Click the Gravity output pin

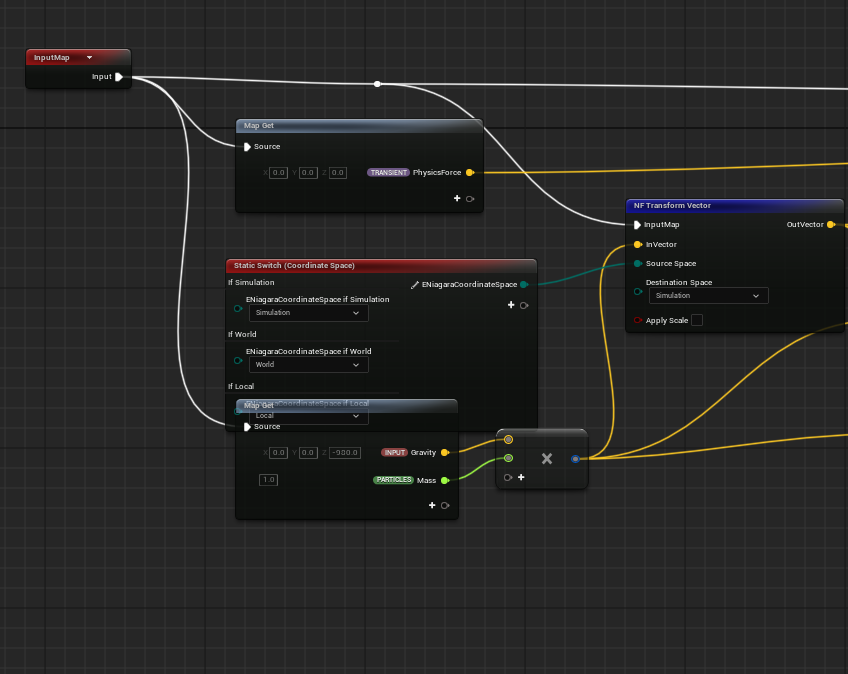pos(445,452)
